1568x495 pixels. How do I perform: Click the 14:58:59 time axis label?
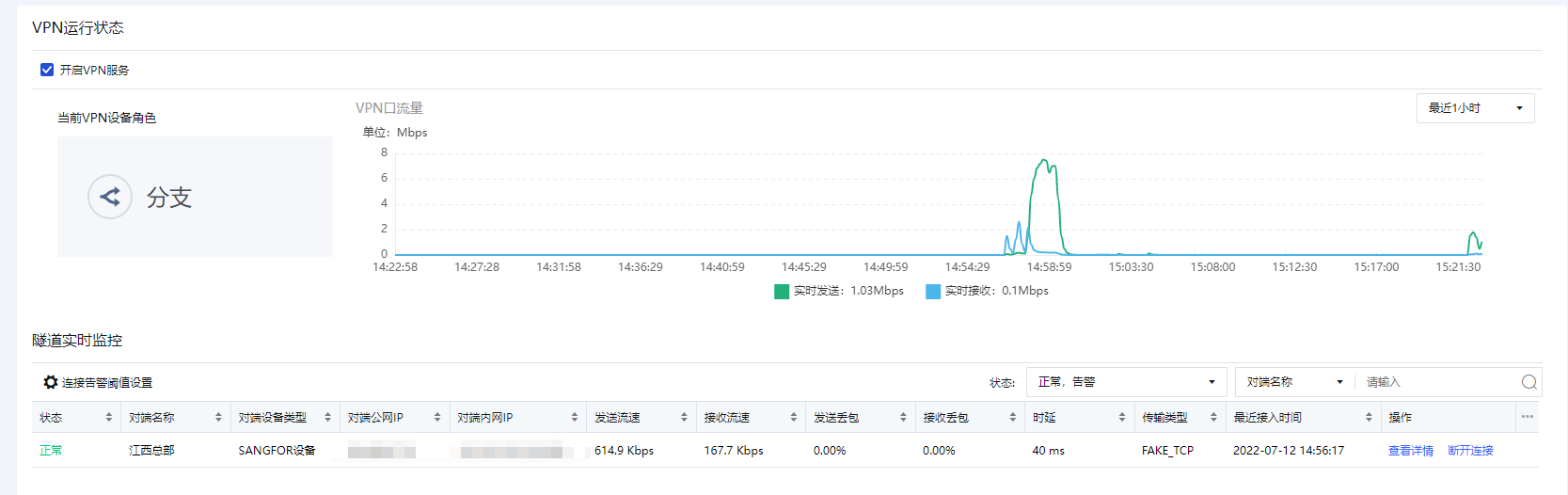coord(1049,267)
